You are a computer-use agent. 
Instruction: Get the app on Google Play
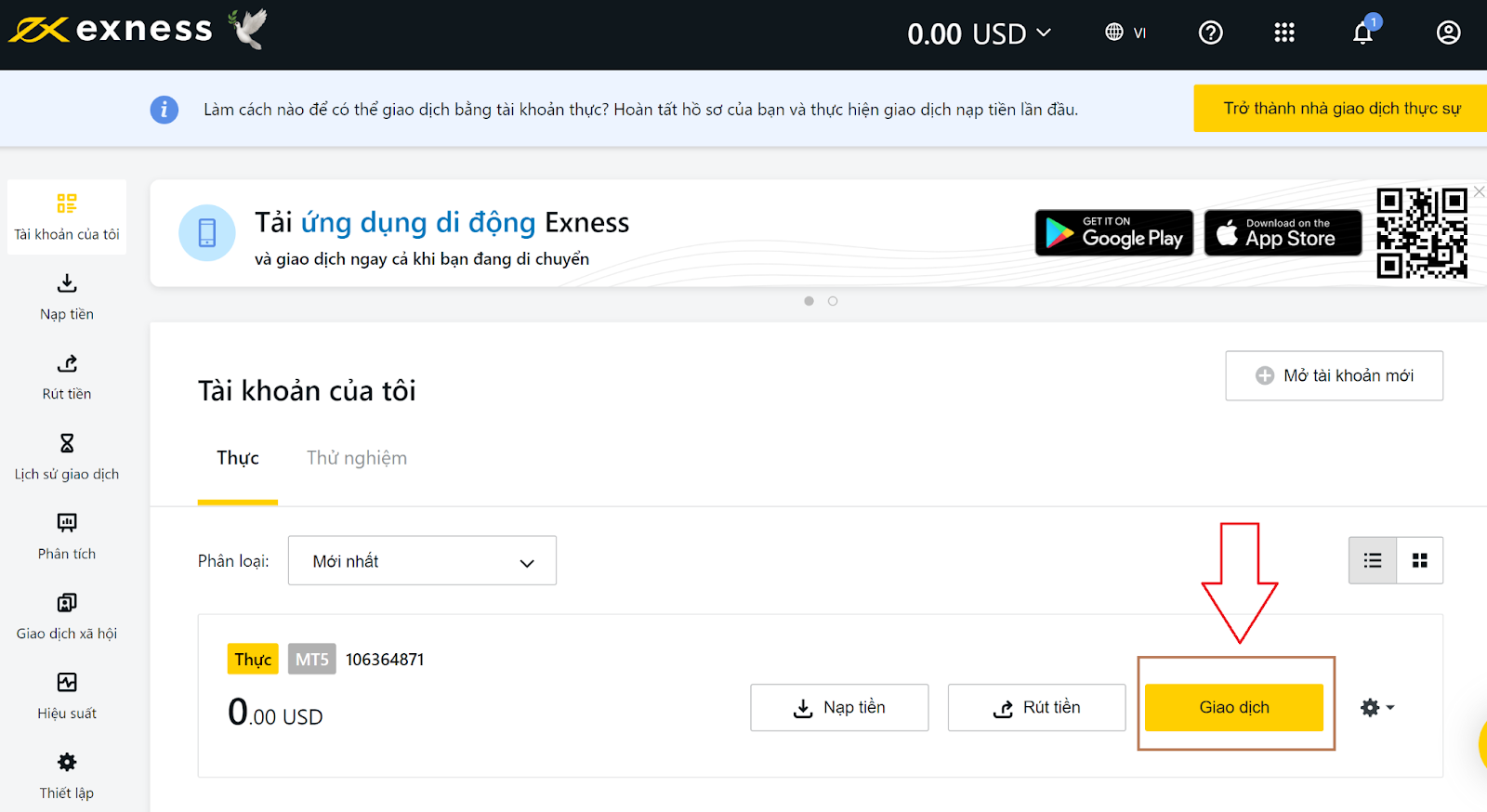coord(1113,232)
